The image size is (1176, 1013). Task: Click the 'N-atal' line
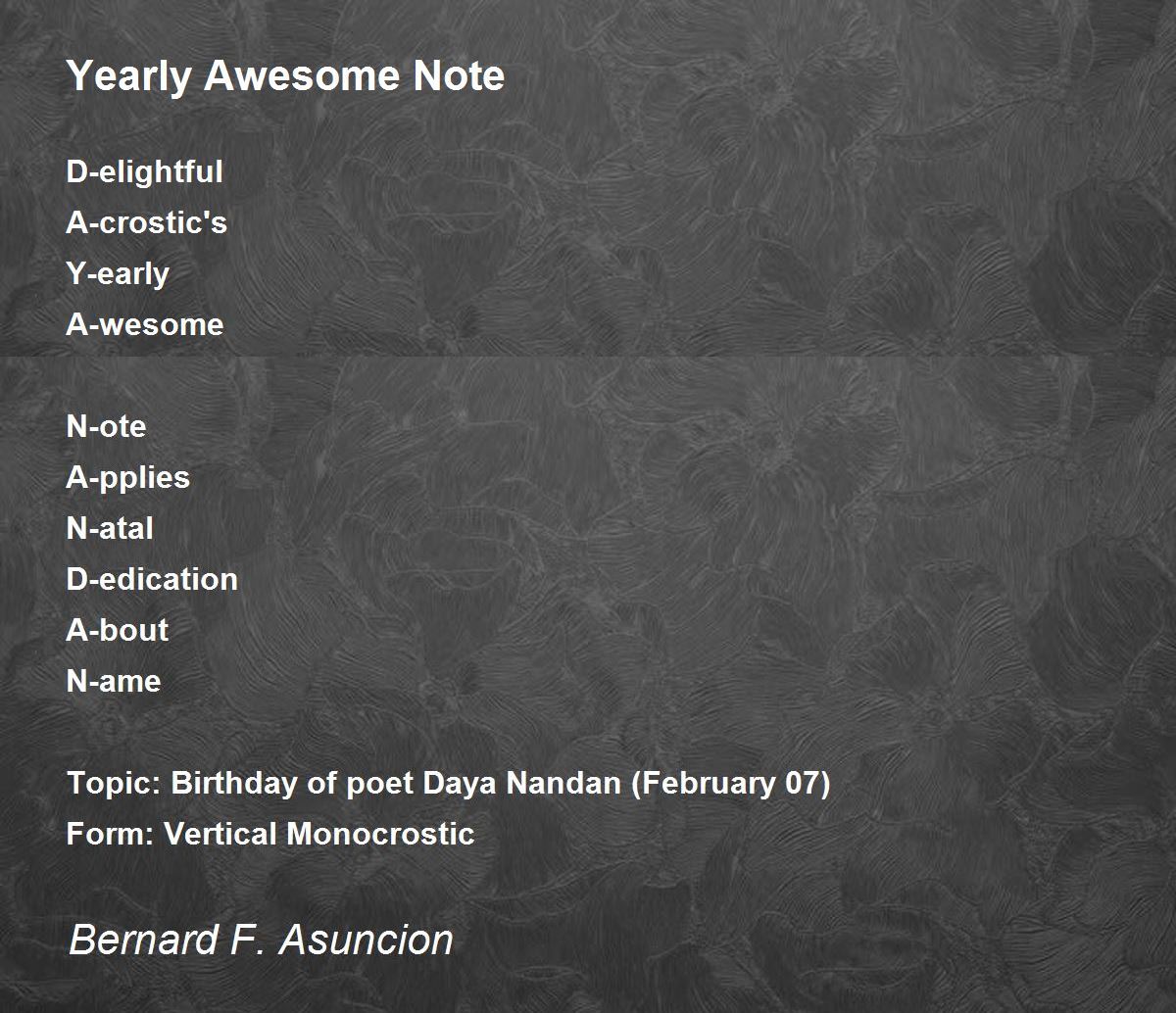click(110, 528)
